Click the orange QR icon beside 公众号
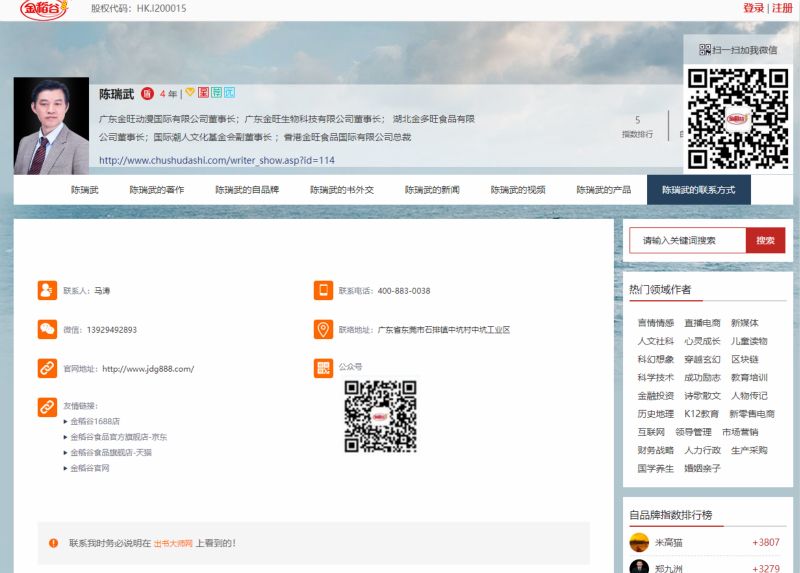The image size is (800, 573). click(x=323, y=368)
